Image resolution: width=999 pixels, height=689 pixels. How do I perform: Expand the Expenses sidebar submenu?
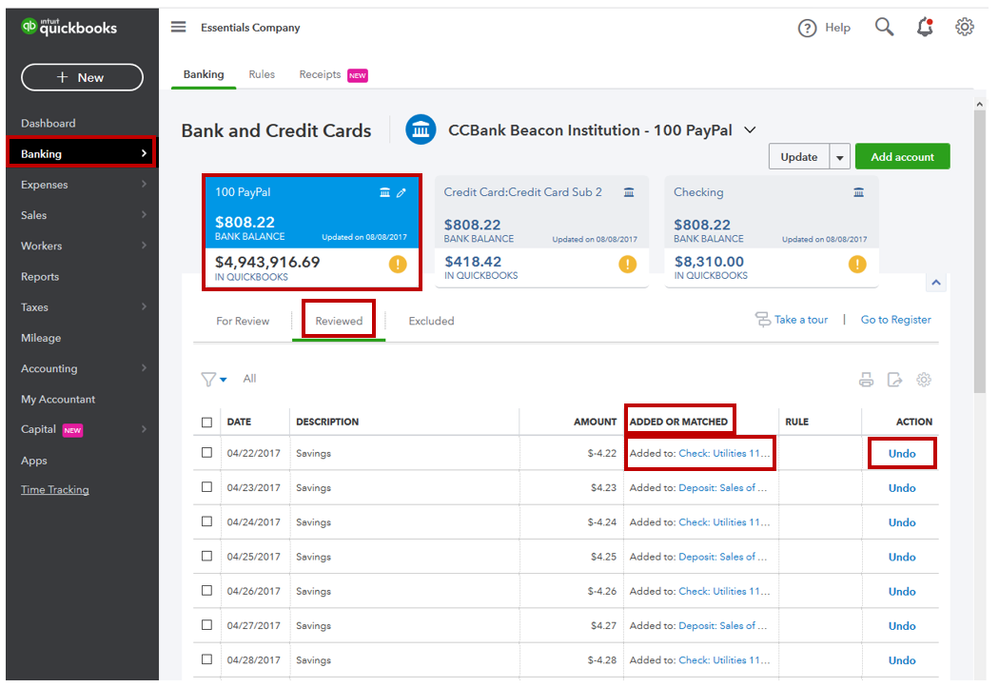point(144,184)
